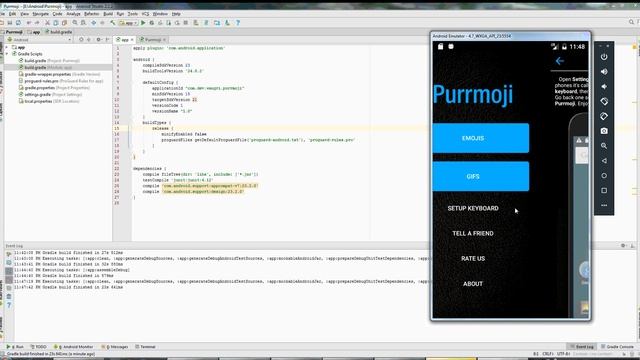Select gradle-wrapper.properties in project tree
Viewport: 640px width, 360px height.
(59, 74)
